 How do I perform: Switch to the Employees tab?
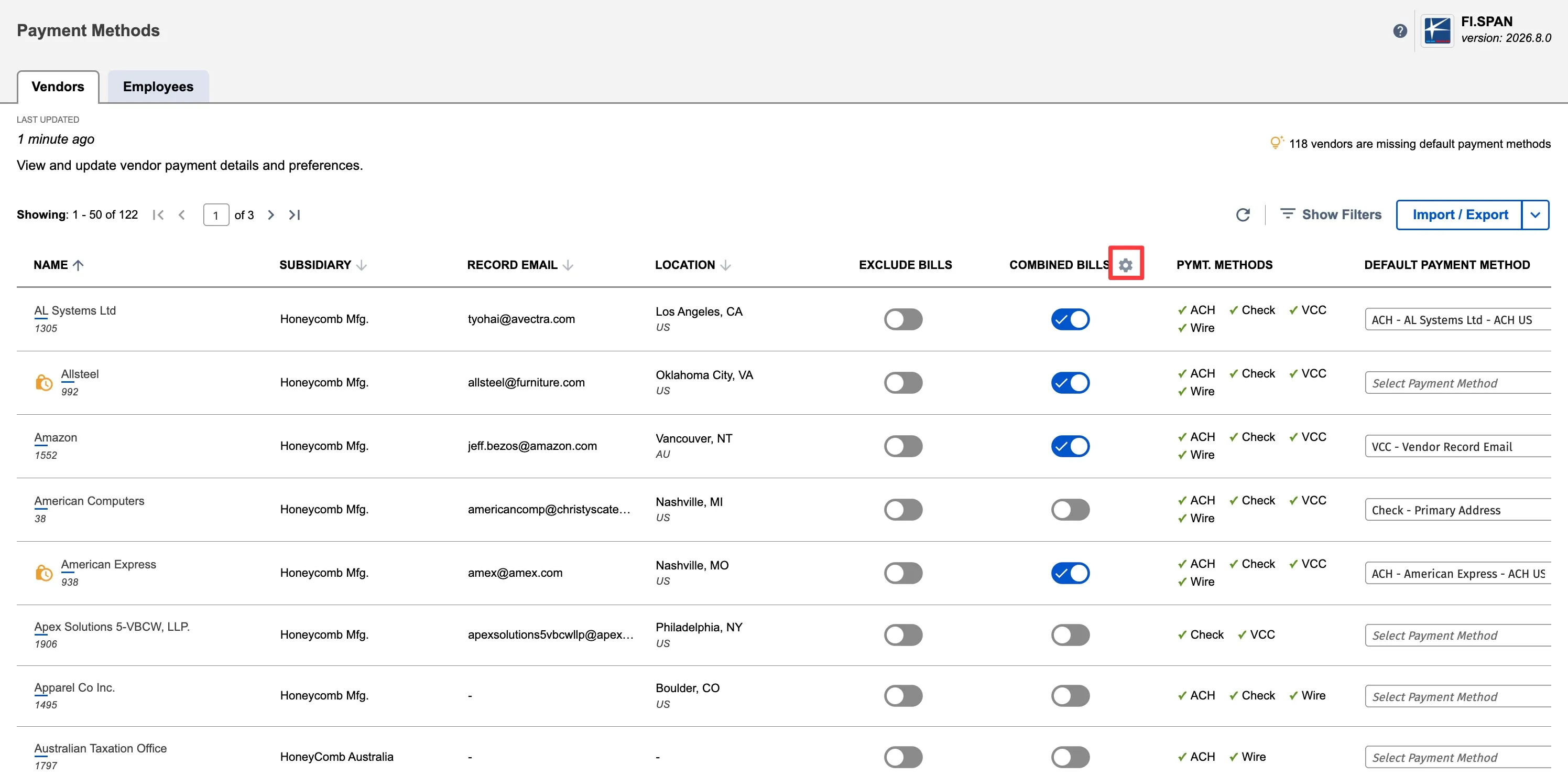click(x=158, y=87)
